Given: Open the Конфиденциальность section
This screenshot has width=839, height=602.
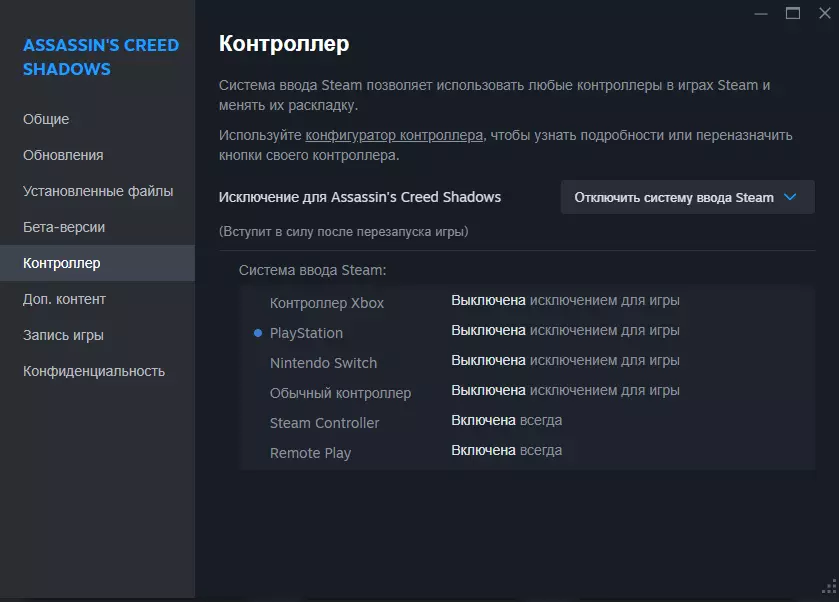Looking at the screenshot, I should point(94,371).
